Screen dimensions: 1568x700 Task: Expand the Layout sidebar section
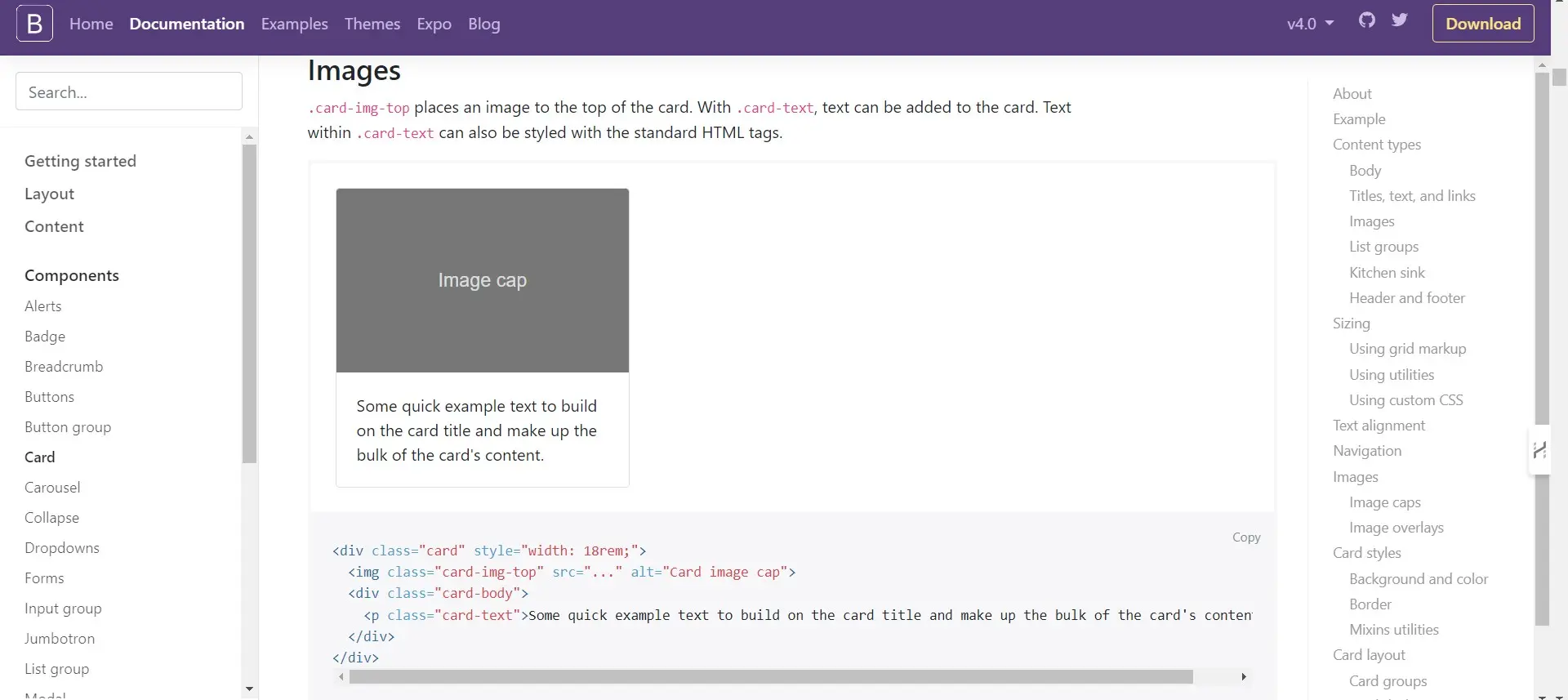point(49,194)
